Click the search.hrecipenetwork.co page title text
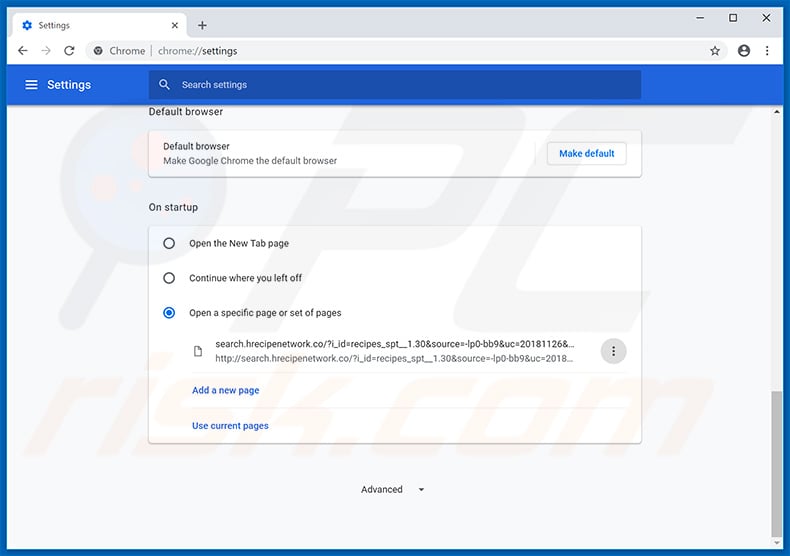 (x=394, y=344)
